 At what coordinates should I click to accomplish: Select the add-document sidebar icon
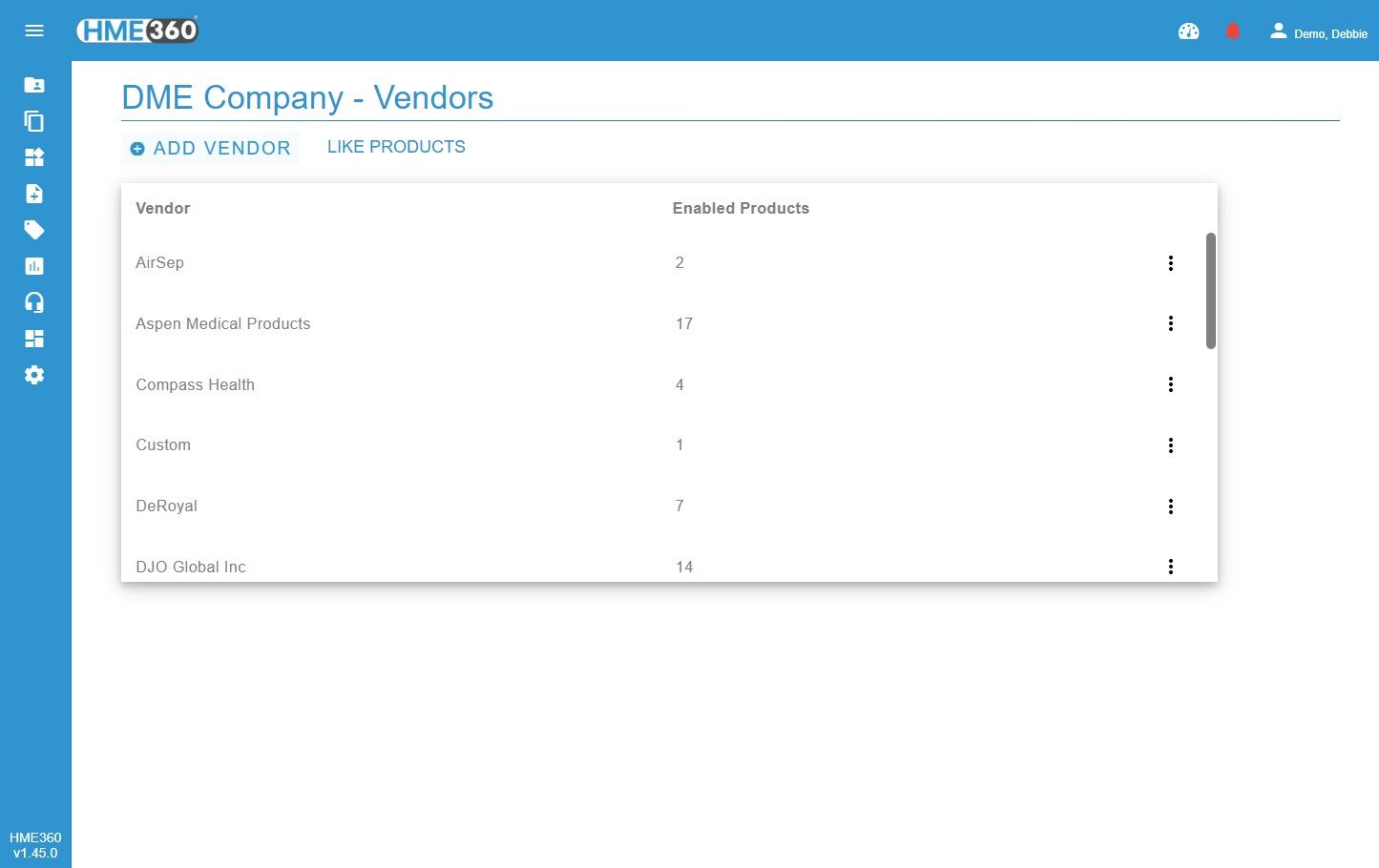tap(34, 194)
